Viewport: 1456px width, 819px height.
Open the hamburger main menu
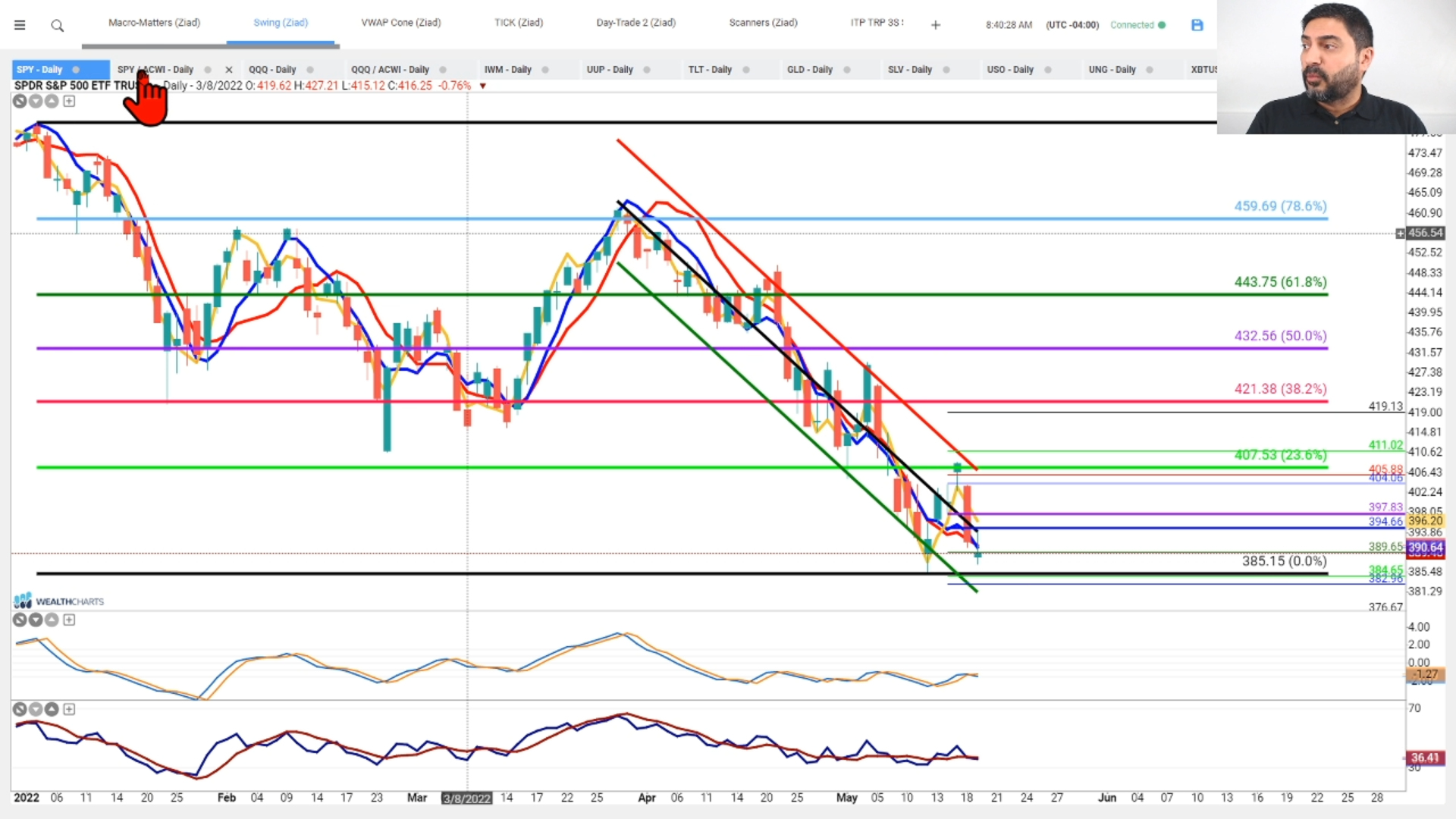(x=20, y=25)
